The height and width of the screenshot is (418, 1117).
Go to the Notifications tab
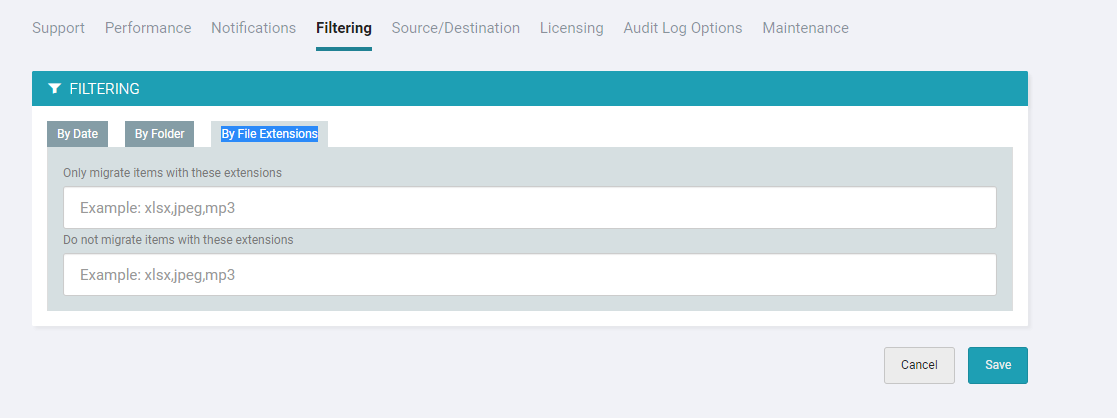pyautogui.click(x=253, y=28)
